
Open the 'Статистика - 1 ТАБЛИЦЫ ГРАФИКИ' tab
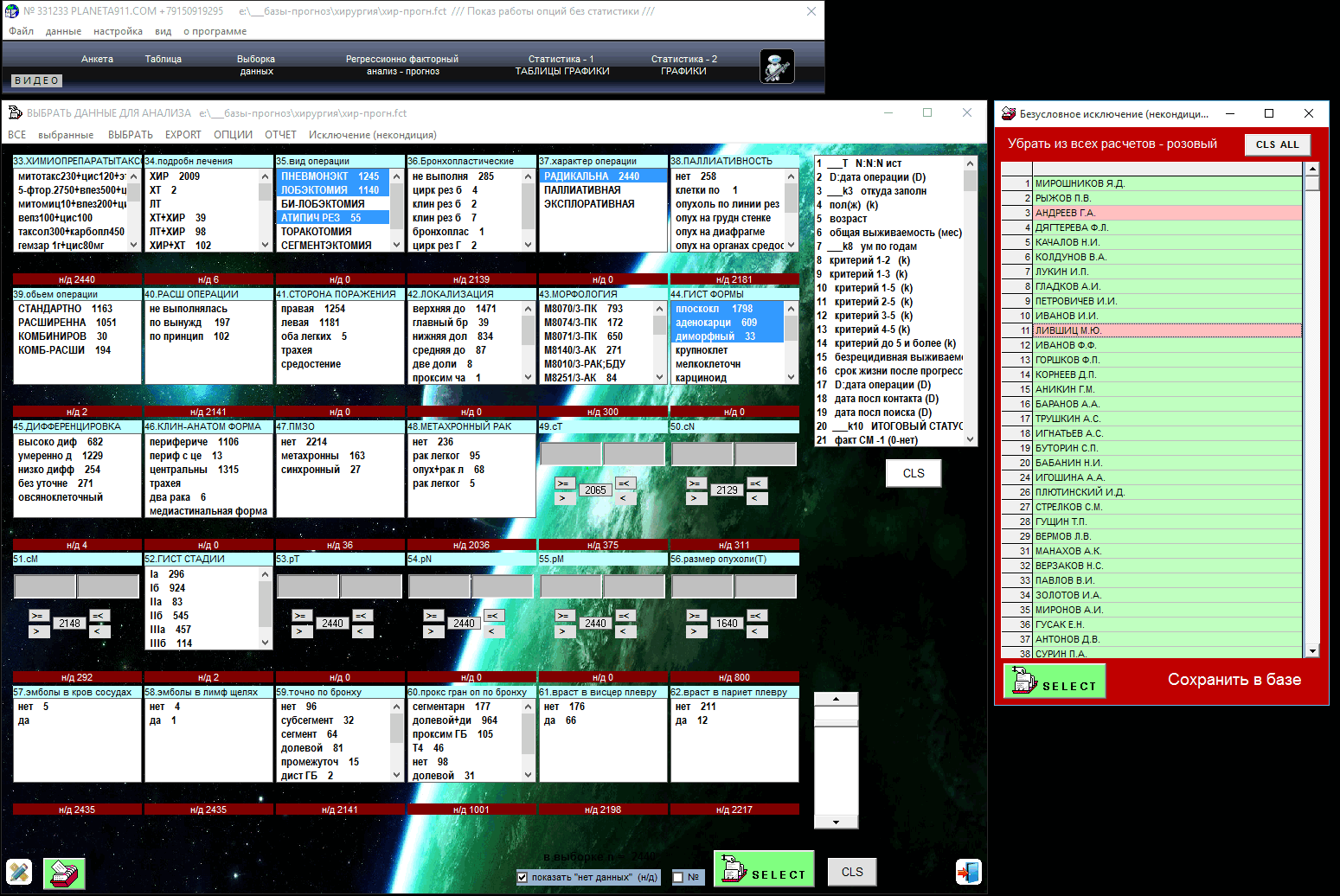pos(562,66)
